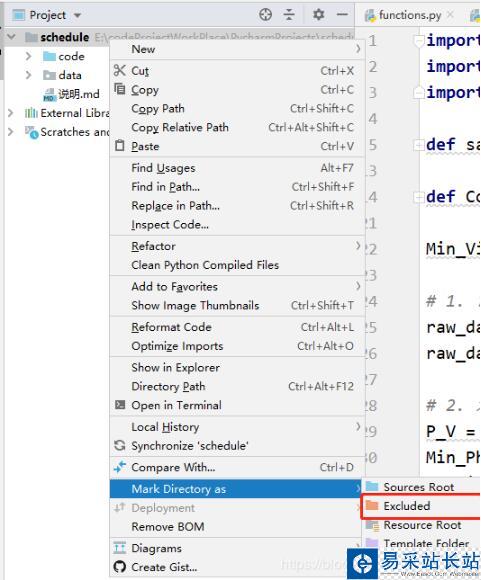Viewport: 481px width, 580px height.
Task: Hide the Project panel with minus icon
Action: point(342,15)
